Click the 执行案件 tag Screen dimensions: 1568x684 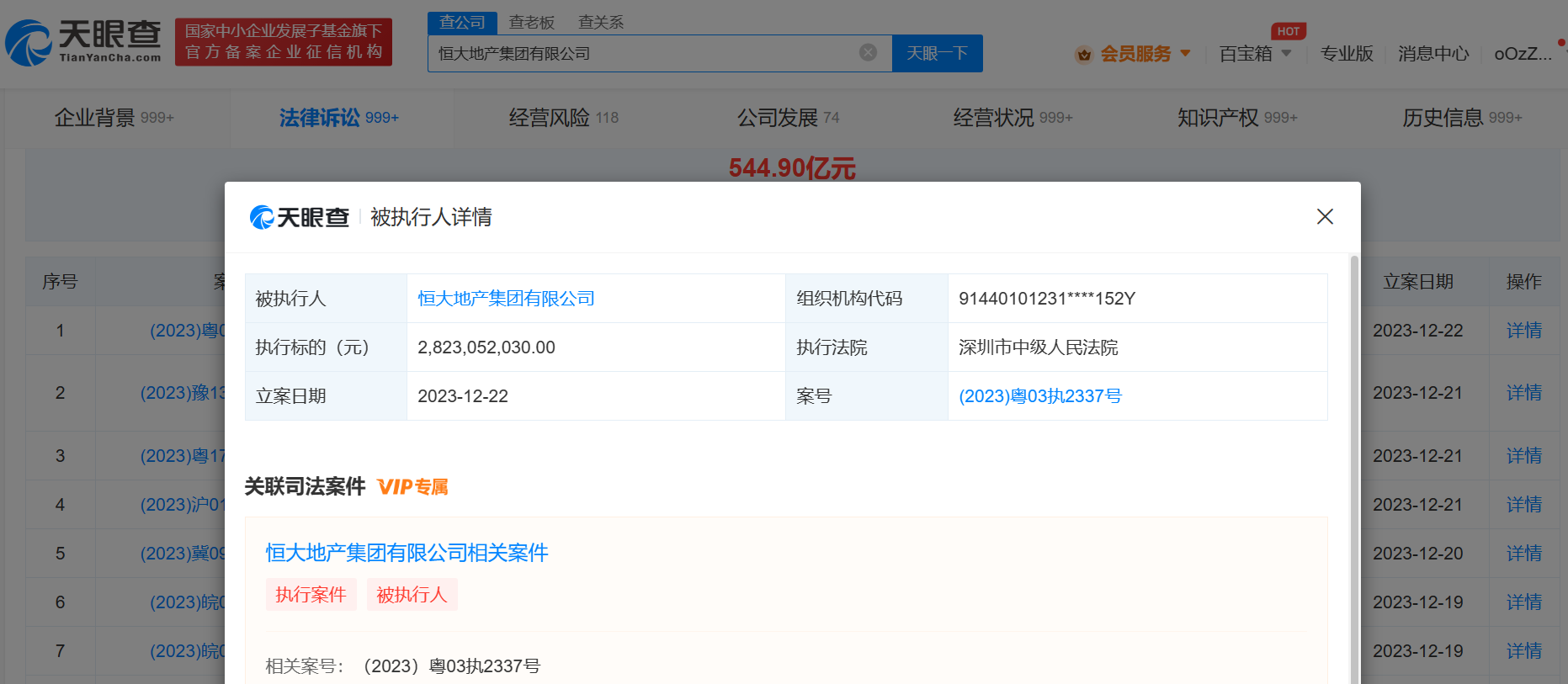(311, 595)
